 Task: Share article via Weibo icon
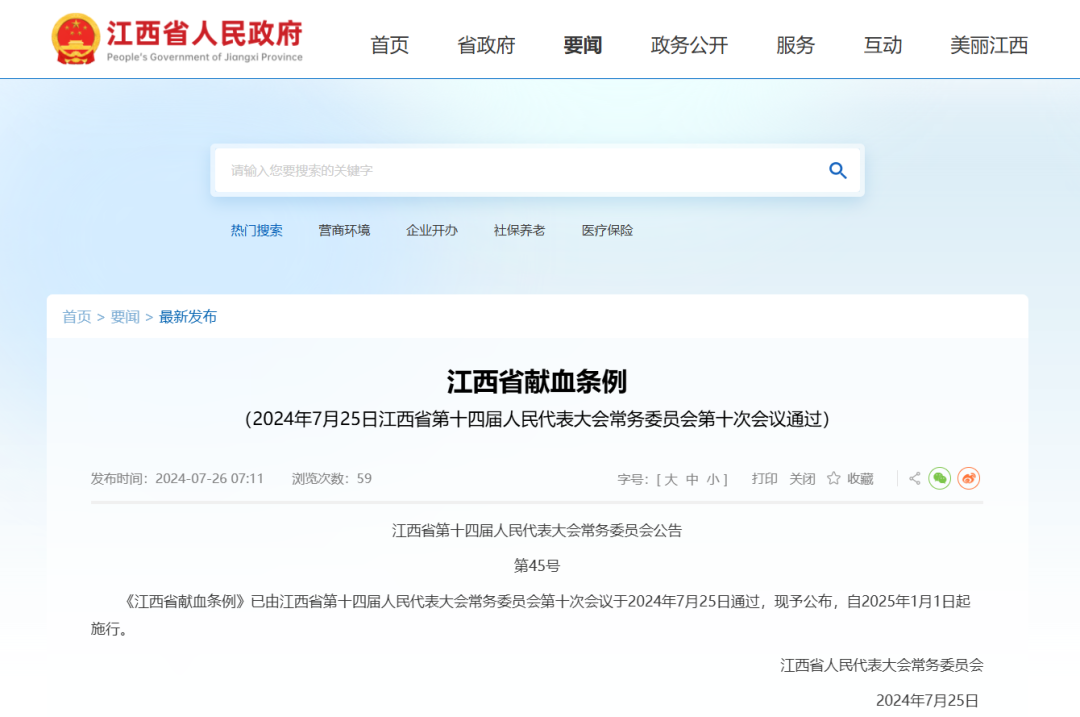click(968, 479)
